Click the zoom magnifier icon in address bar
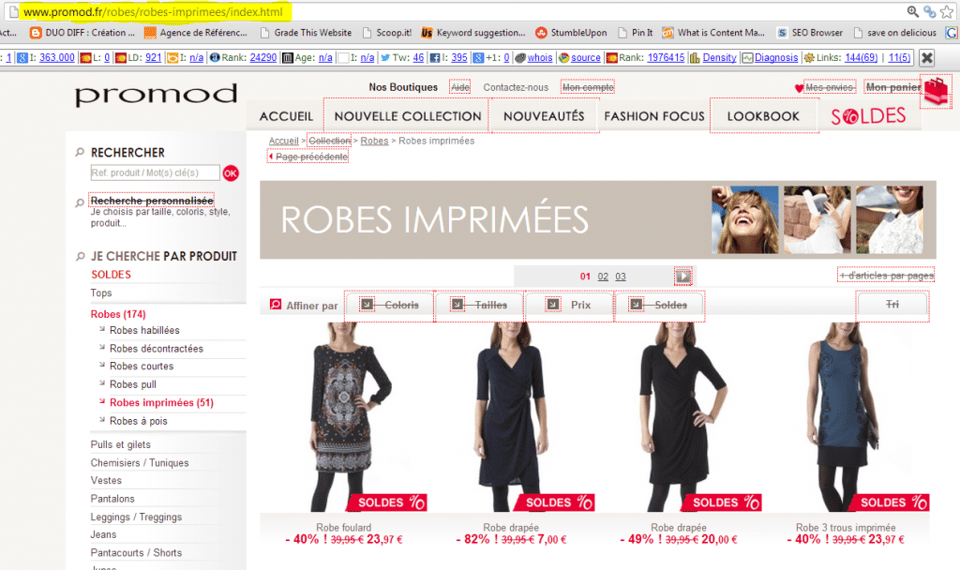 click(x=912, y=12)
